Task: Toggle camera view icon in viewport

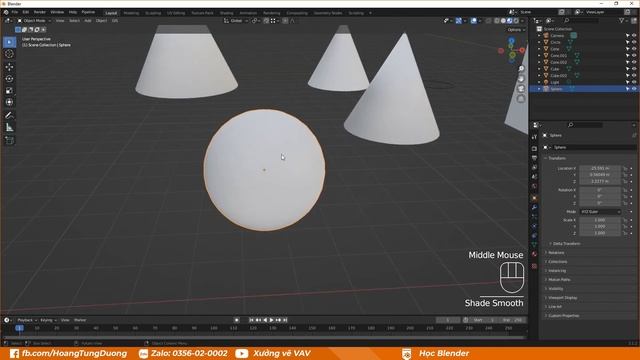Action: [x=521, y=89]
